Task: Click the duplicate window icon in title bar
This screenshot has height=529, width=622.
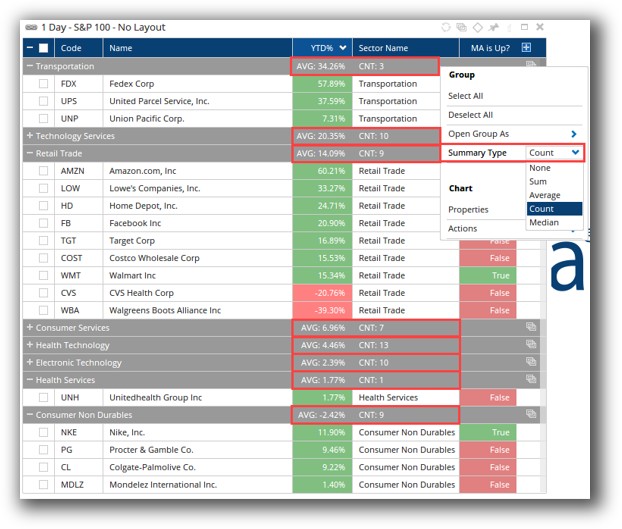Action: [462, 27]
